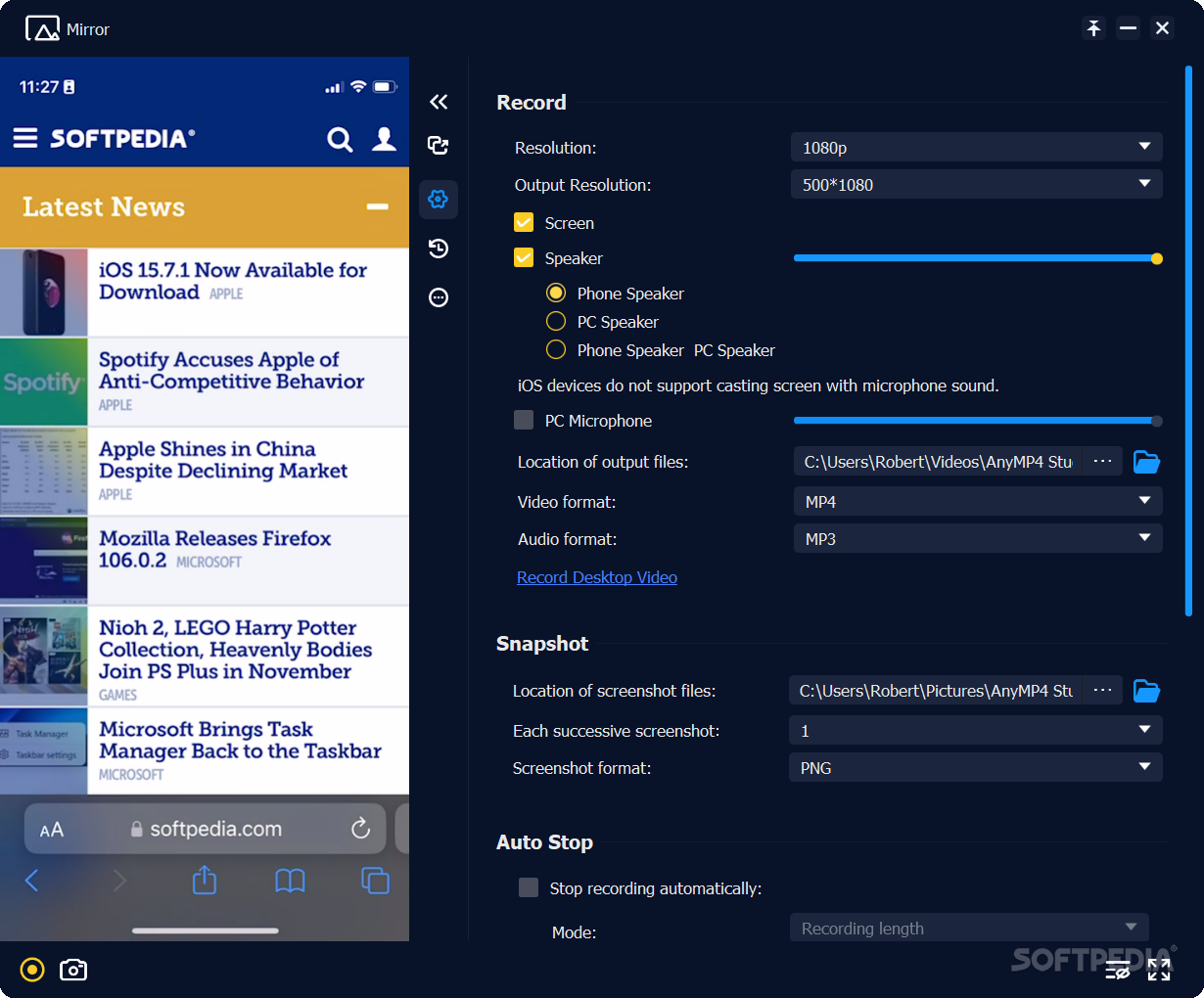Image resolution: width=1204 pixels, height=998 pixels.
Task: Browse screenshot location with three dots button
Action: (1102, 690)
